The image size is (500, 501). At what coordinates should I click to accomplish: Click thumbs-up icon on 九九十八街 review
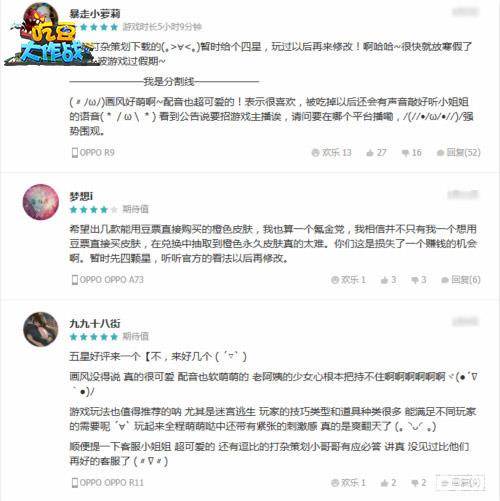[x=384, y=483]
